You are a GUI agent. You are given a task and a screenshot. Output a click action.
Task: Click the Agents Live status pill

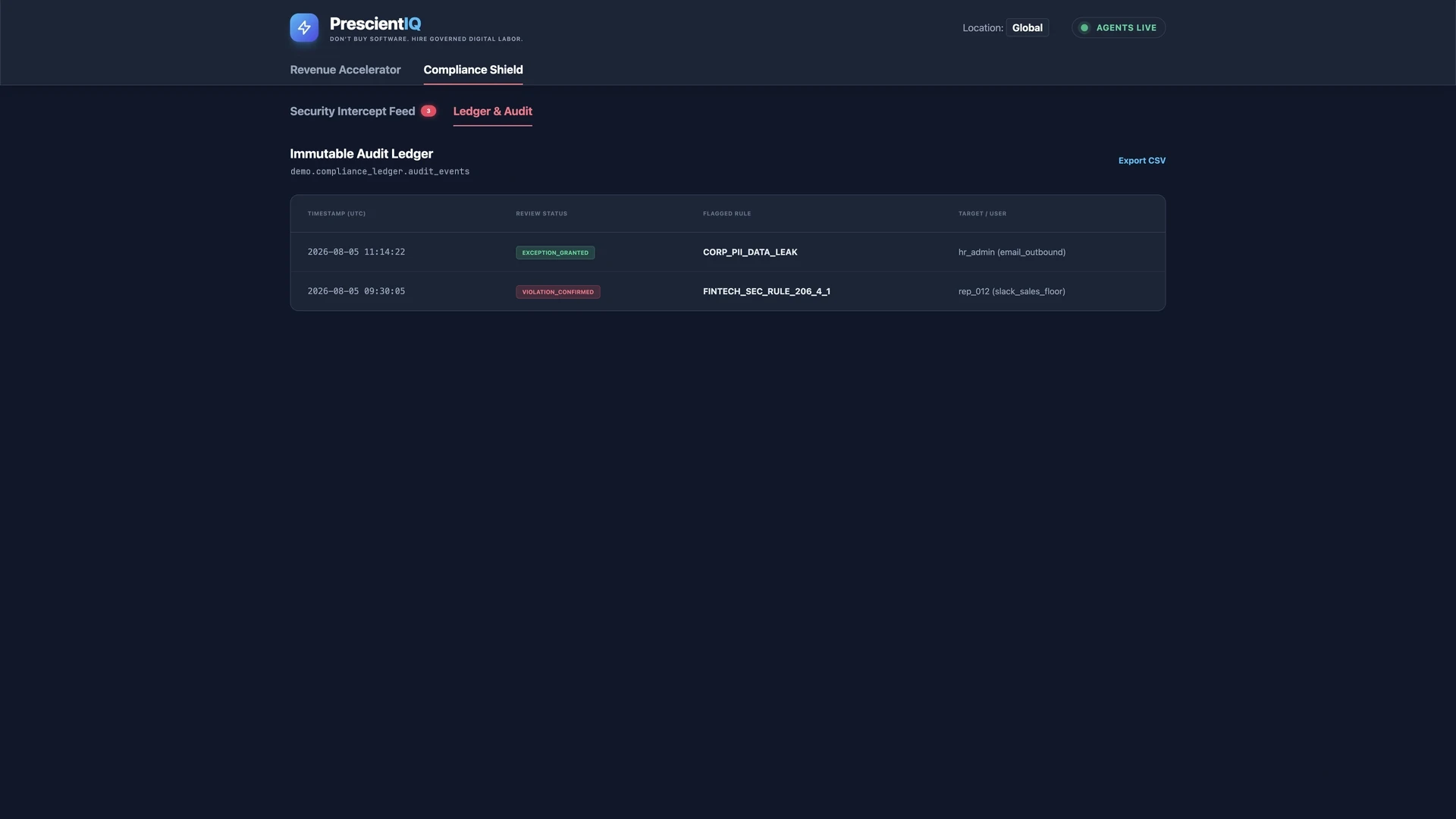pos(1119,28)
